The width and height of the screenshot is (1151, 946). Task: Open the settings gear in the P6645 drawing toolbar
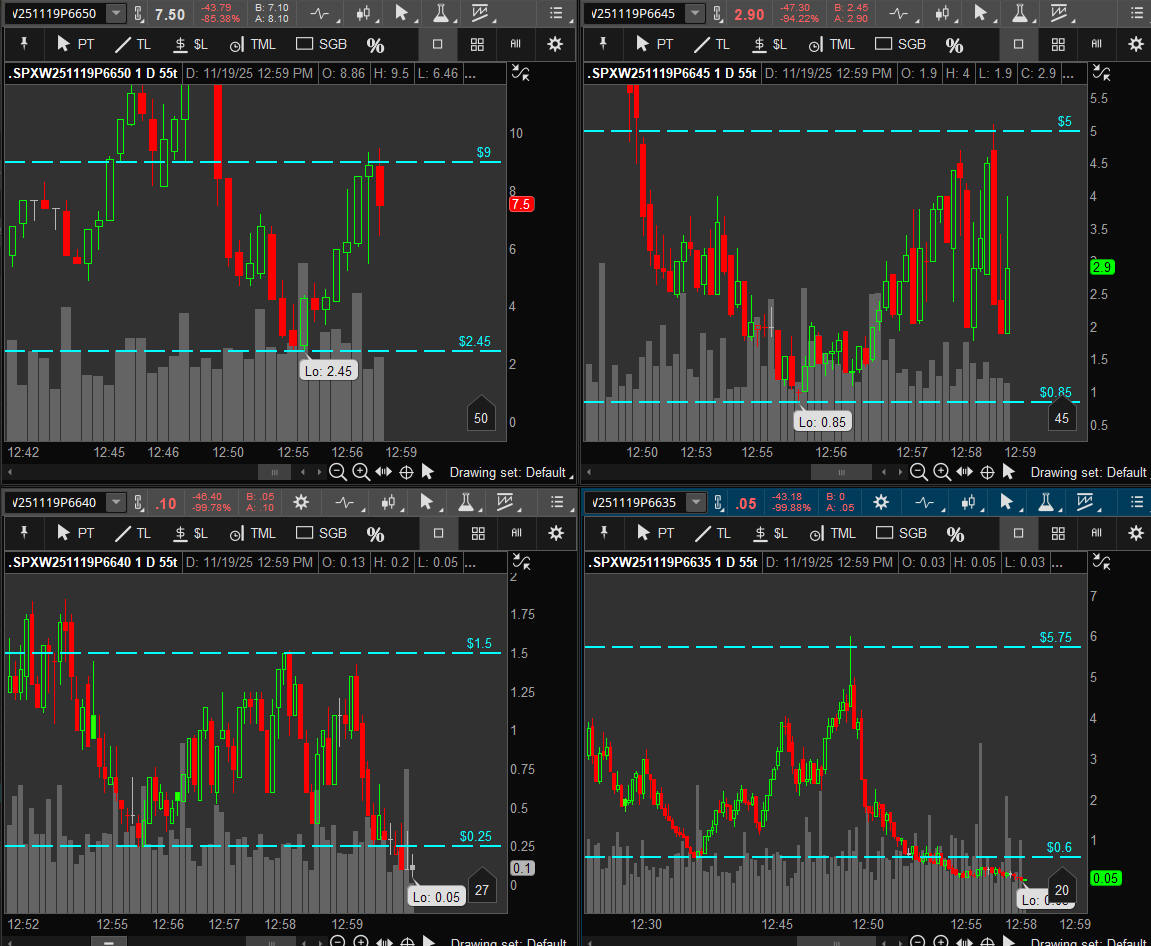[x=1135, y=44]
